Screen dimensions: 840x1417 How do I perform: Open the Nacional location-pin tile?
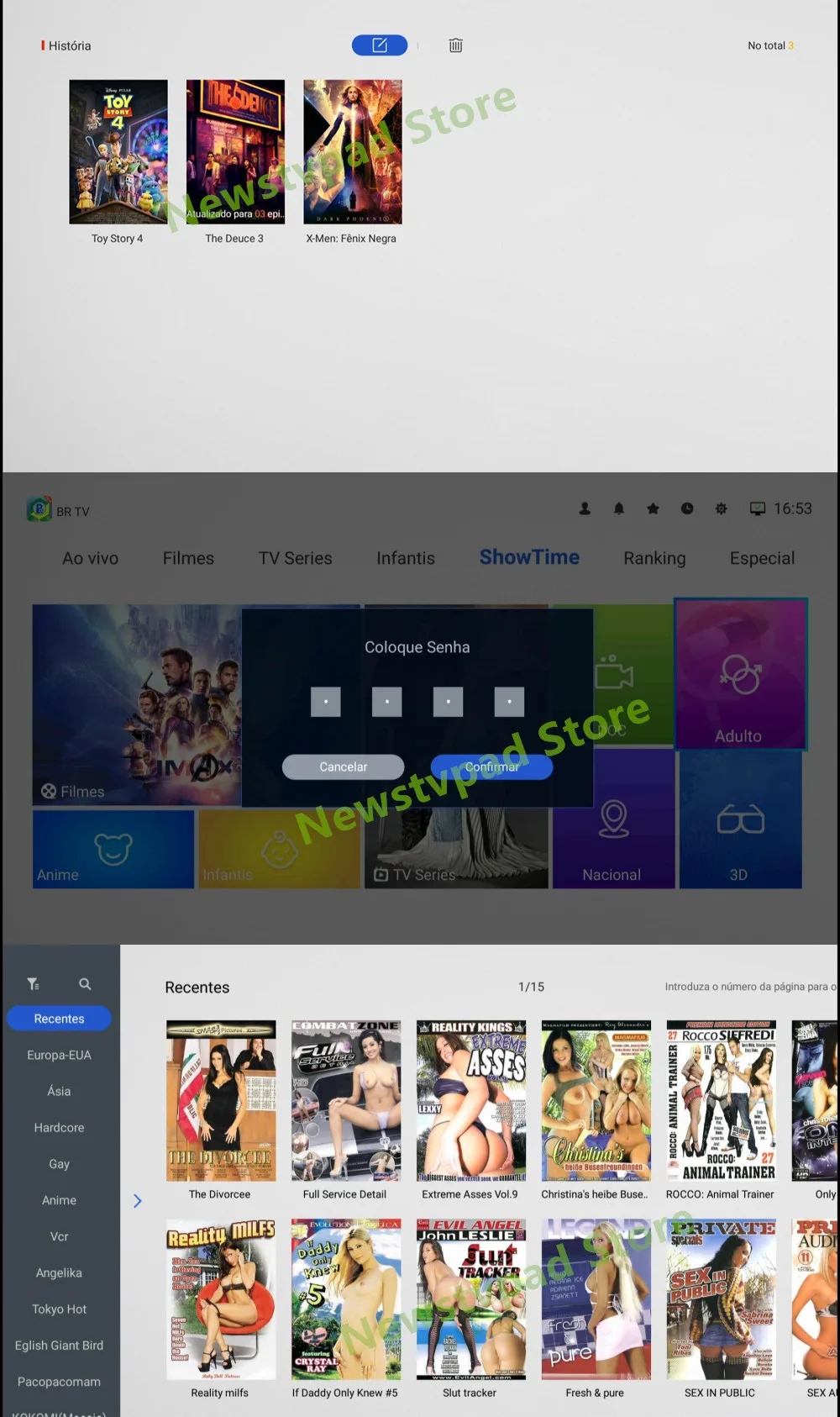click(613, 819)
